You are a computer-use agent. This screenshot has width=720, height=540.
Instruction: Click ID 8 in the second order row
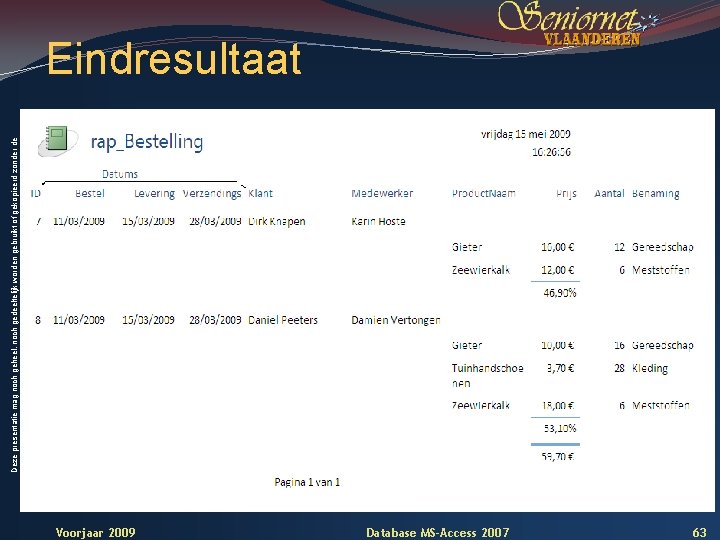coord(38,320)
